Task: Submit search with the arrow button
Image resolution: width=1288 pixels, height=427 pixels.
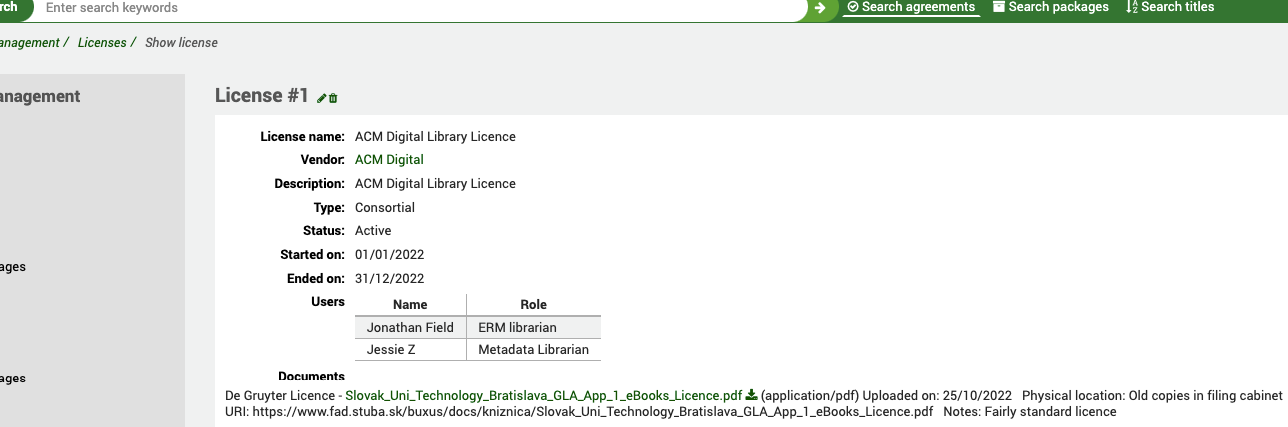Action: point(820,8)
